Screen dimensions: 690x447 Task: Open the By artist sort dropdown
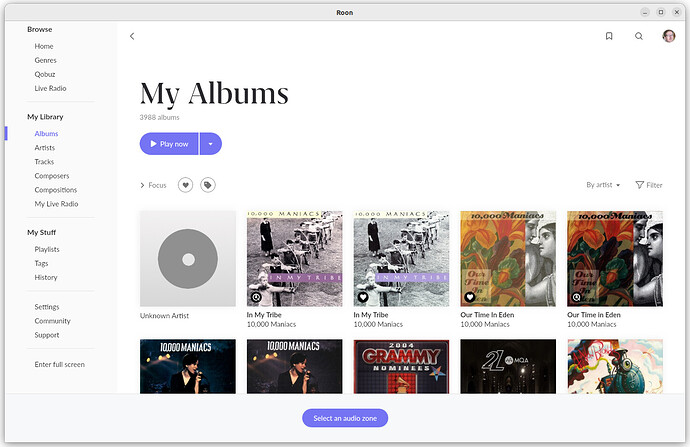coord(603,185)
